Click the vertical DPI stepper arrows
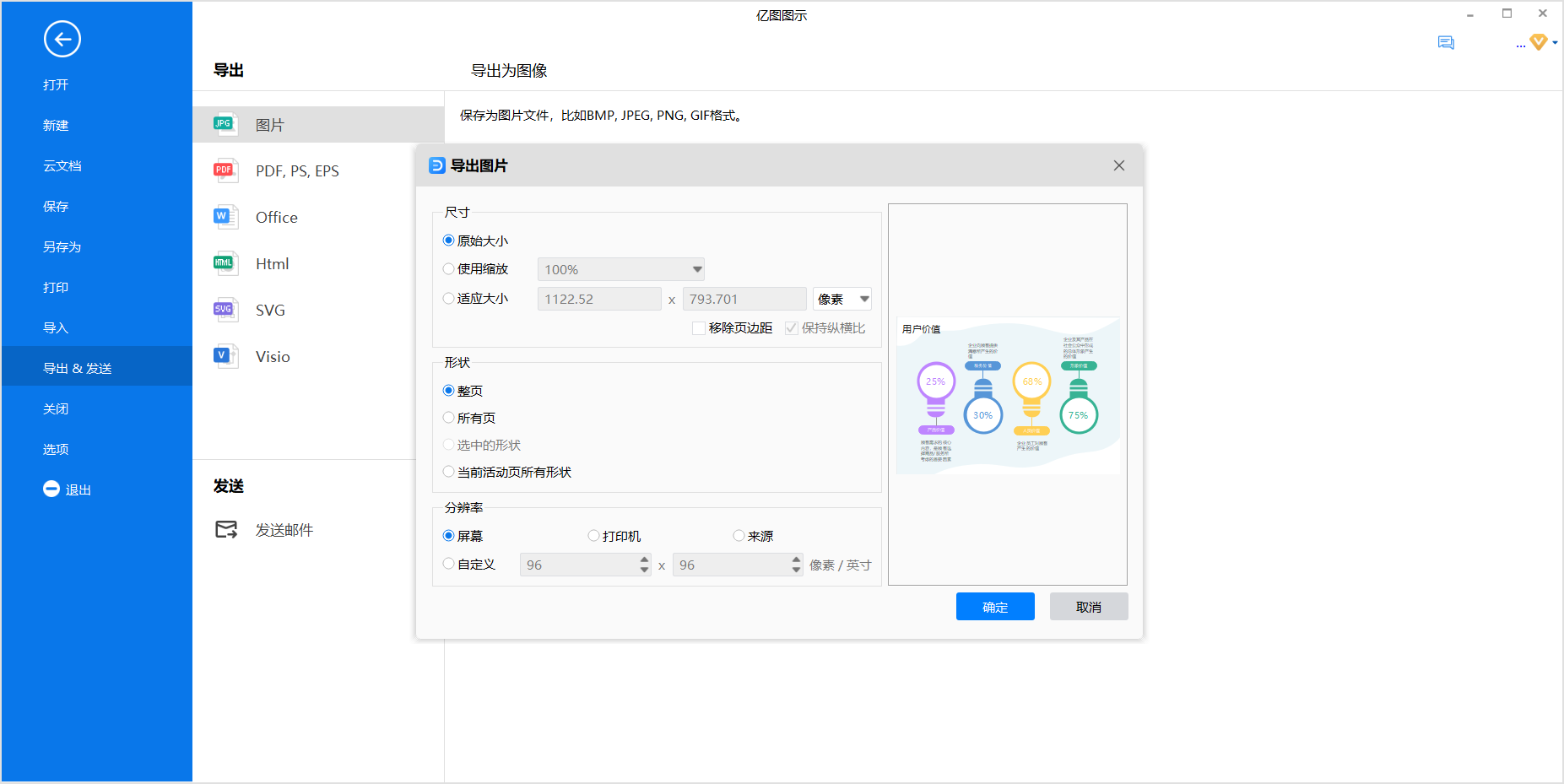This screenshot has height=784, width=1564. point(797,565)
